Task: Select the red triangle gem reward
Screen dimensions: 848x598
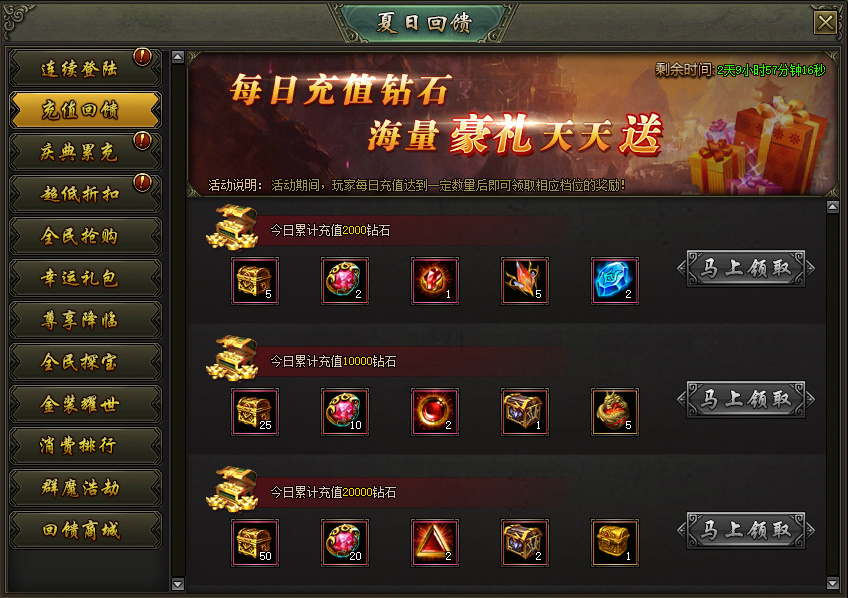Action: click(x=435, y=542)
